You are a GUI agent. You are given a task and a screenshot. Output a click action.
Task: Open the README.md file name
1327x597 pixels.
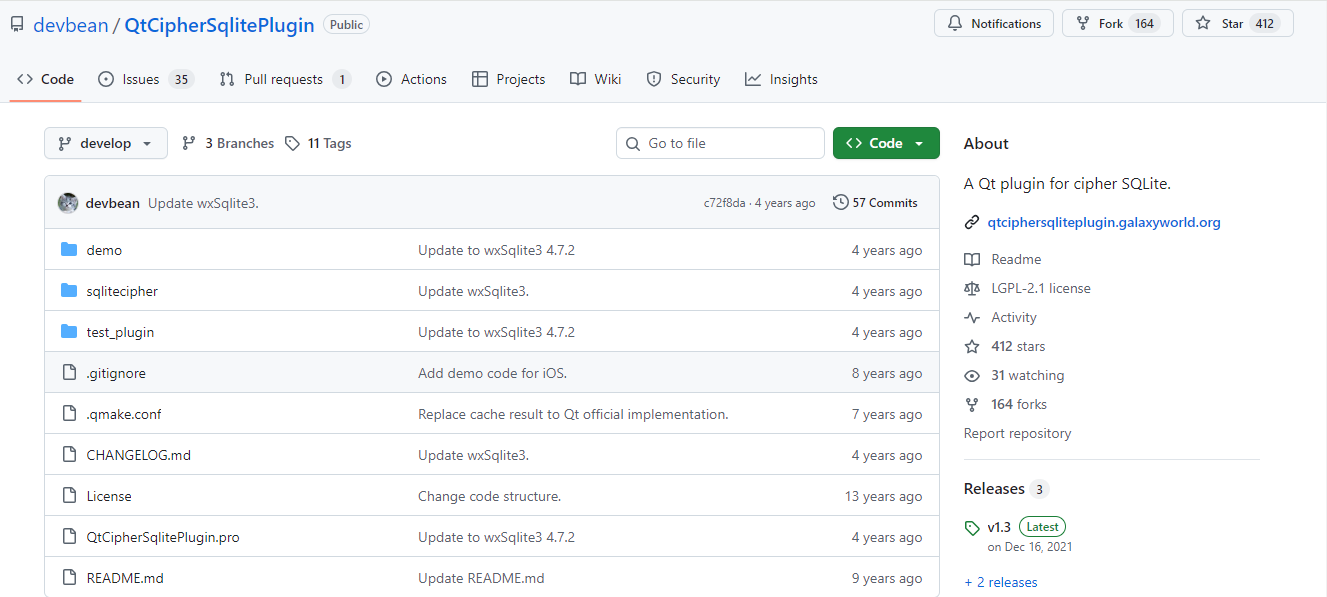pyautogui.click(x=125, y=578)
